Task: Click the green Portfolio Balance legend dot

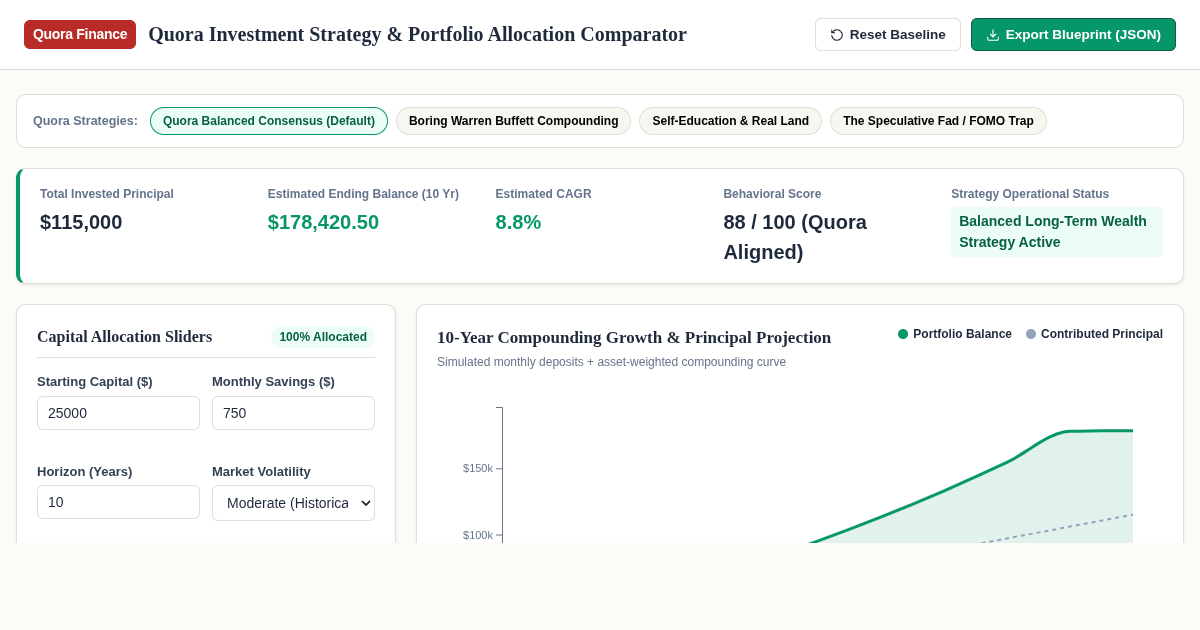Action: click(903, 334)
